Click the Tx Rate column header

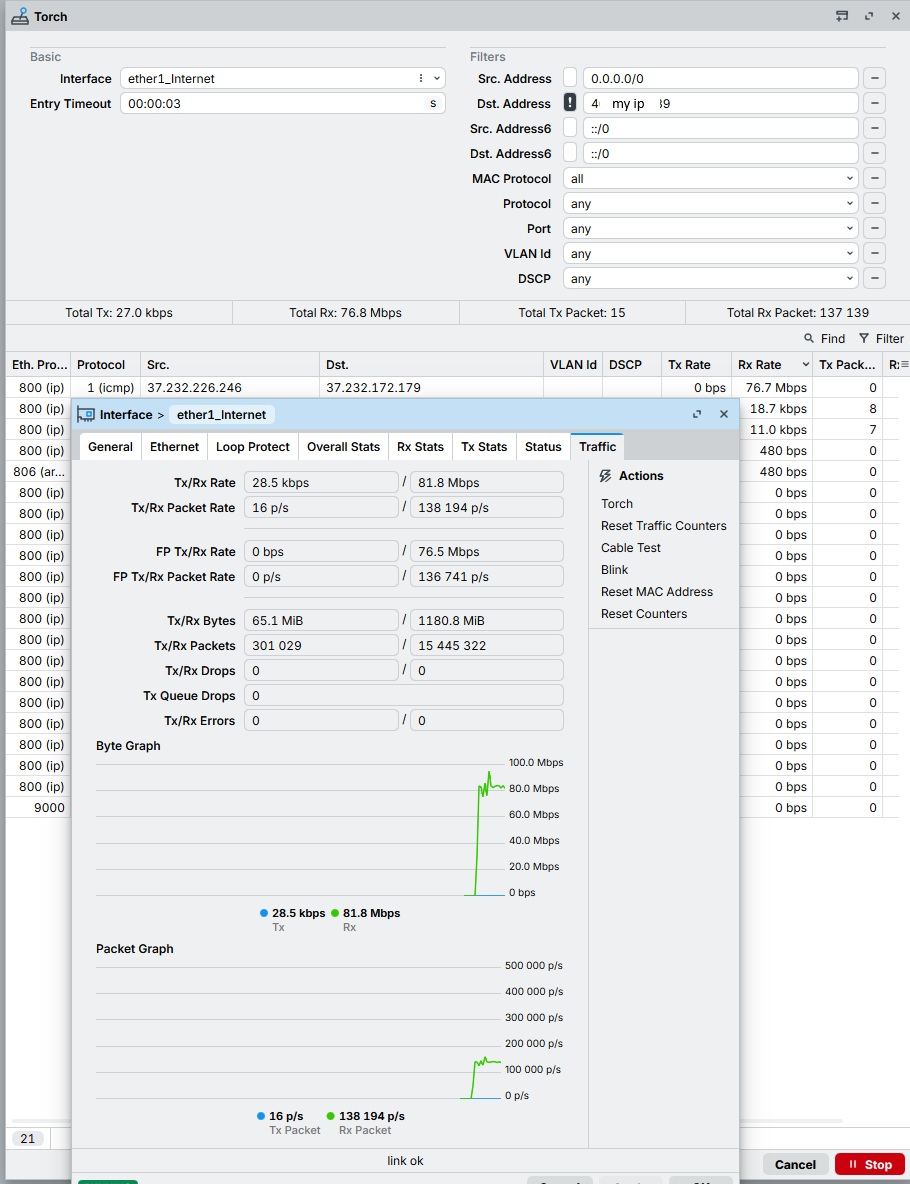click(x=696, y=365)
